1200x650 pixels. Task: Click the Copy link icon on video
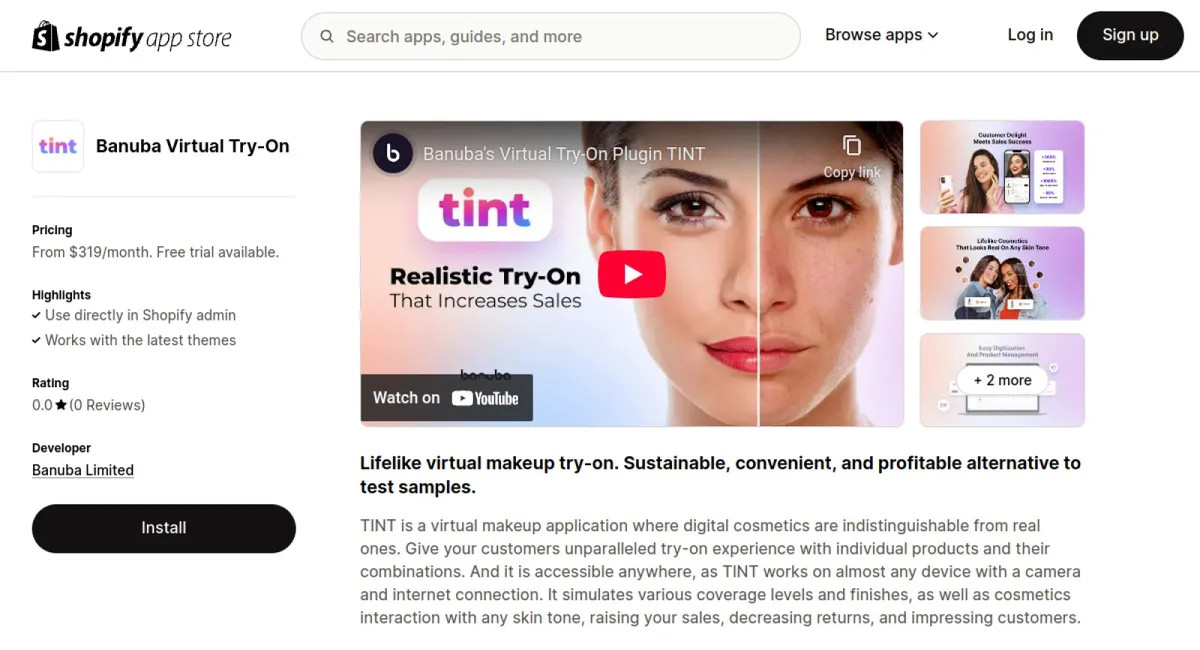tap(852, 146)
